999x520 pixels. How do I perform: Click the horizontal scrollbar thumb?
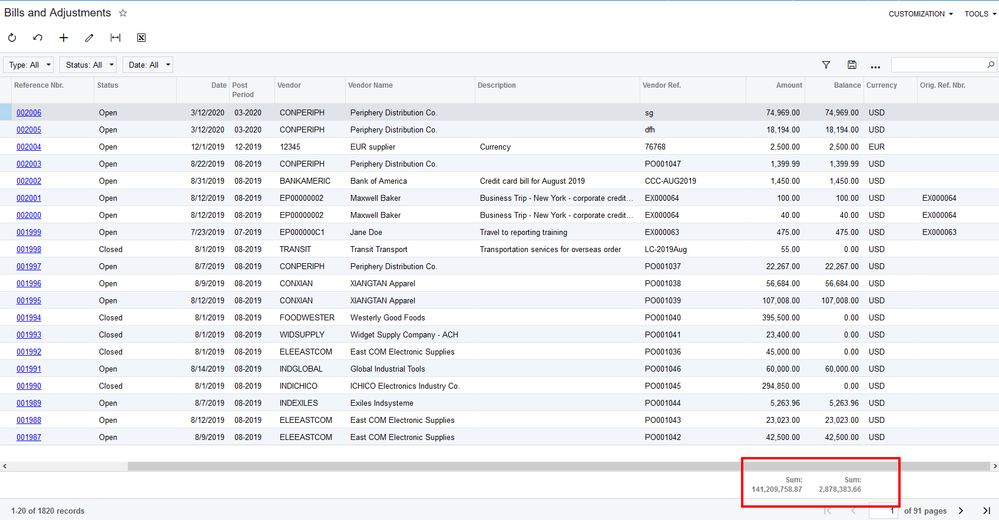point(558,466)
